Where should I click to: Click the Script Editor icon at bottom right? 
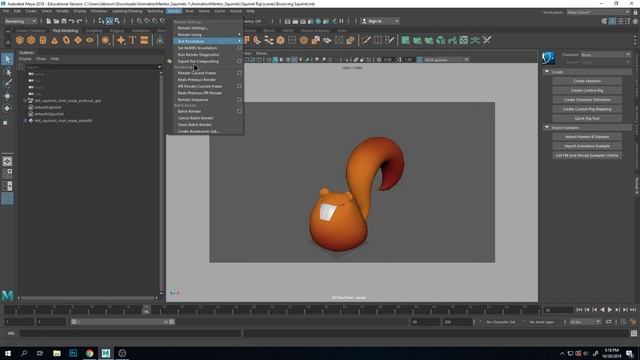(633, 333)
